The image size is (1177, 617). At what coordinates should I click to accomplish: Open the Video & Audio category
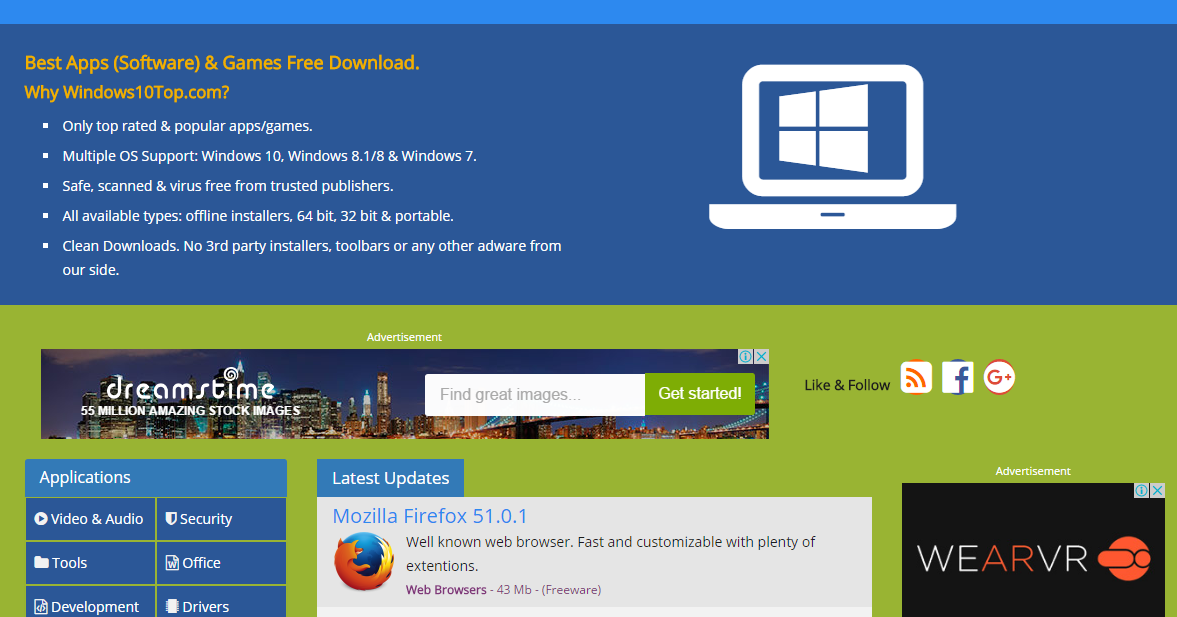point(90,519)
